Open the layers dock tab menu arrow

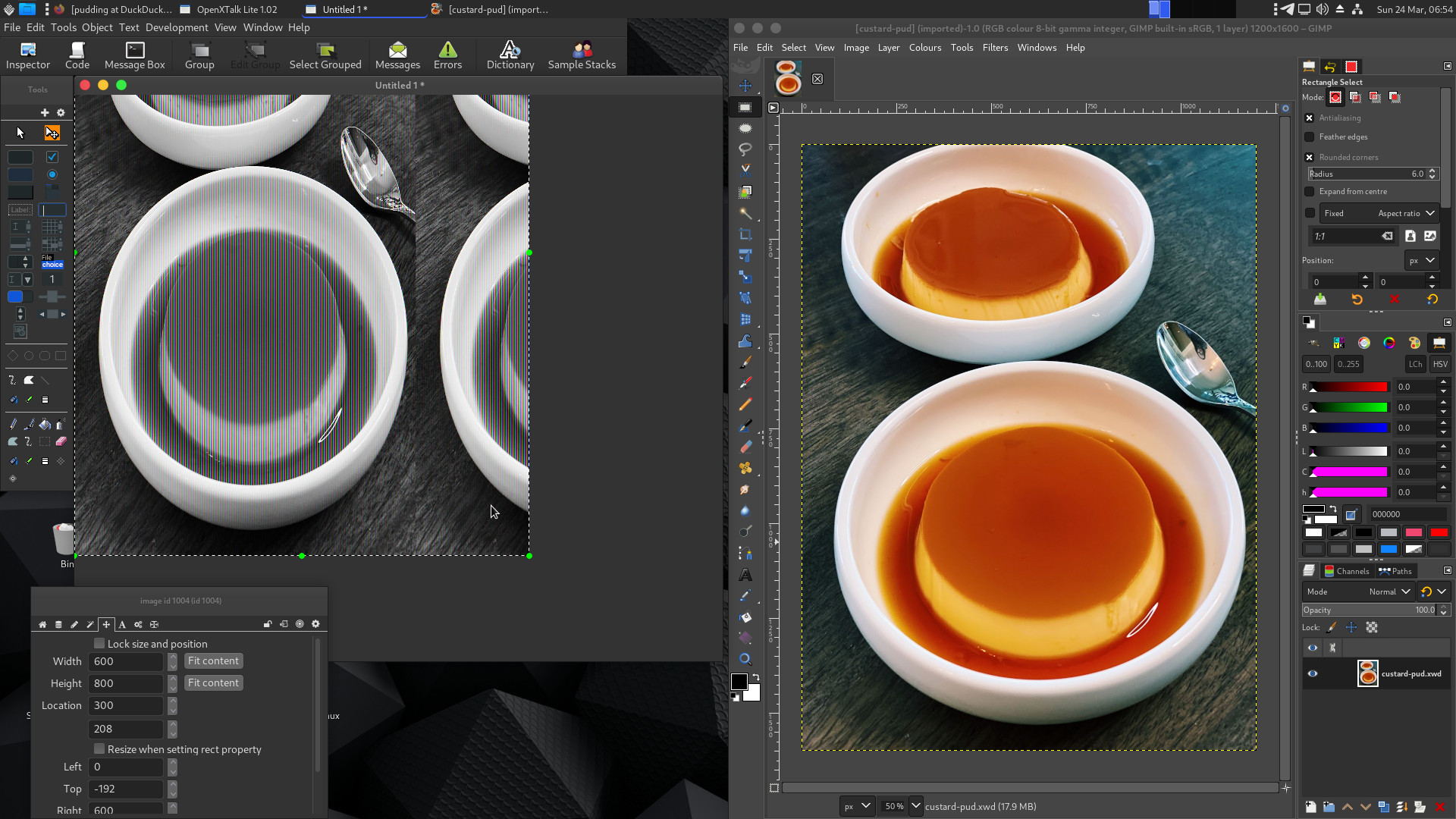point(1447,570)
